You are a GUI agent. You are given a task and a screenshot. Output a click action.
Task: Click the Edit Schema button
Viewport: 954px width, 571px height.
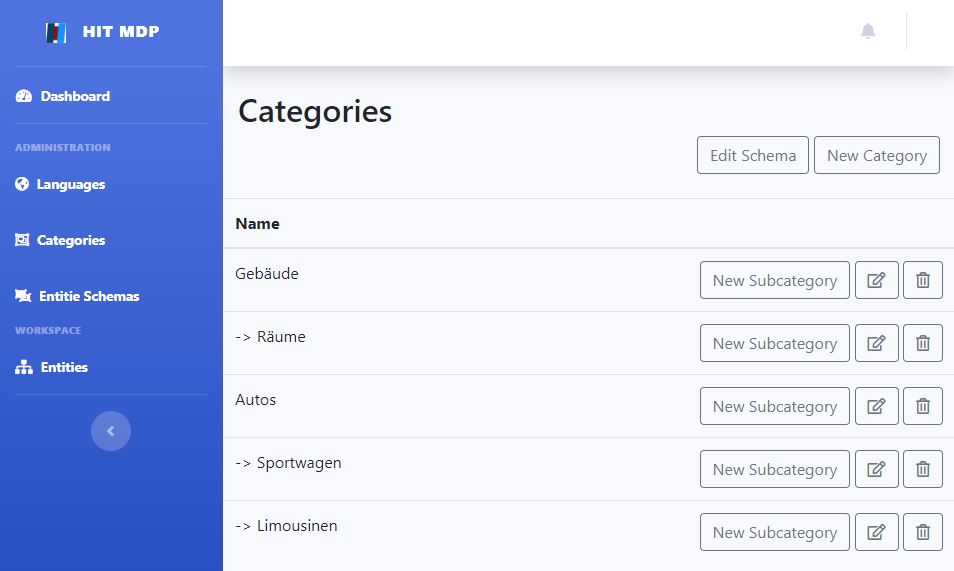tap(753, 155)
